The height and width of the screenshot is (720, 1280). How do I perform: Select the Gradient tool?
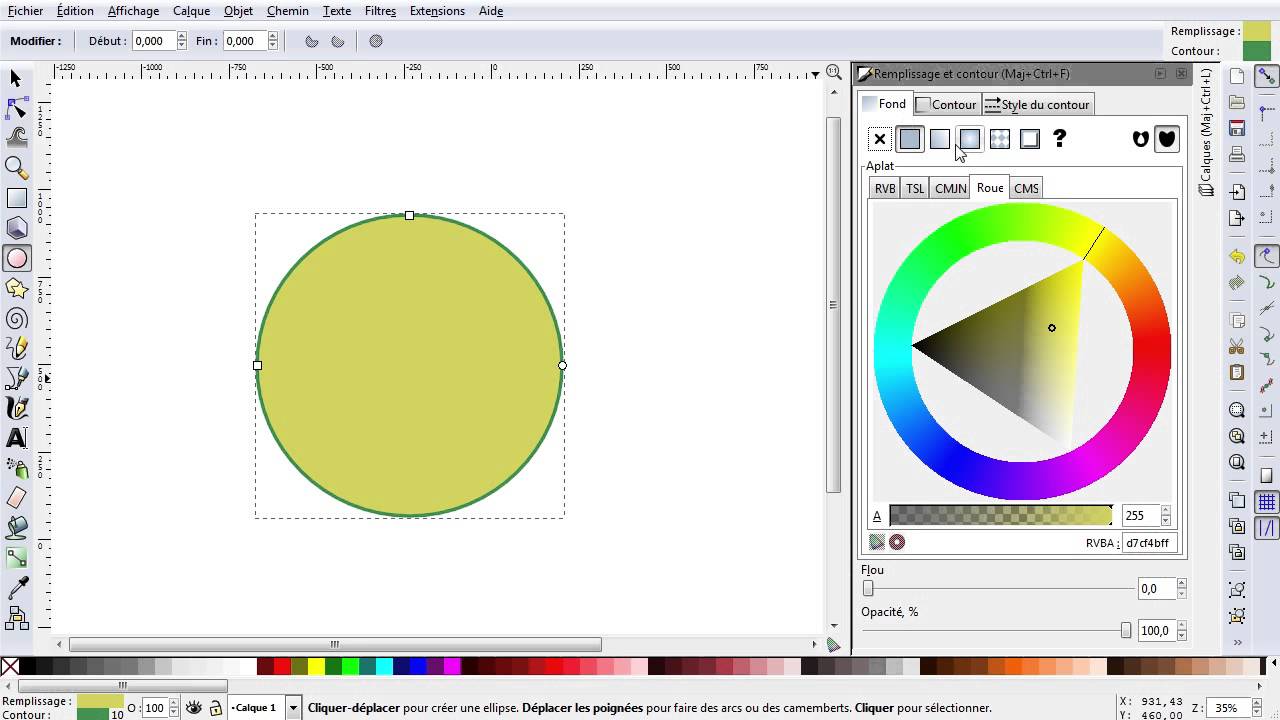point(16,558)
